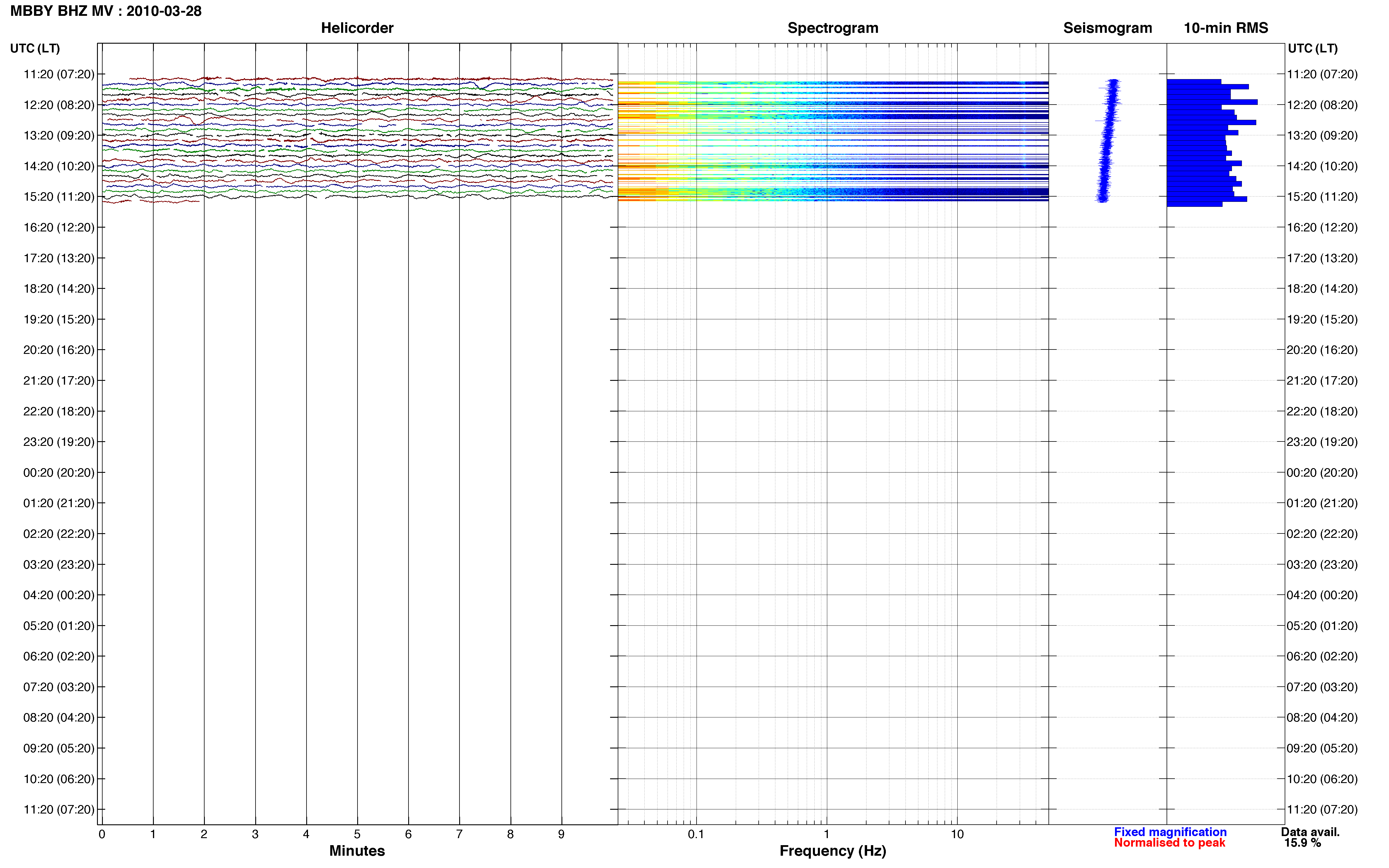Screen dimensions: 1389x868
Task: Click right time label 03:20 (23:20)
Action: (x=1322, y=564)
